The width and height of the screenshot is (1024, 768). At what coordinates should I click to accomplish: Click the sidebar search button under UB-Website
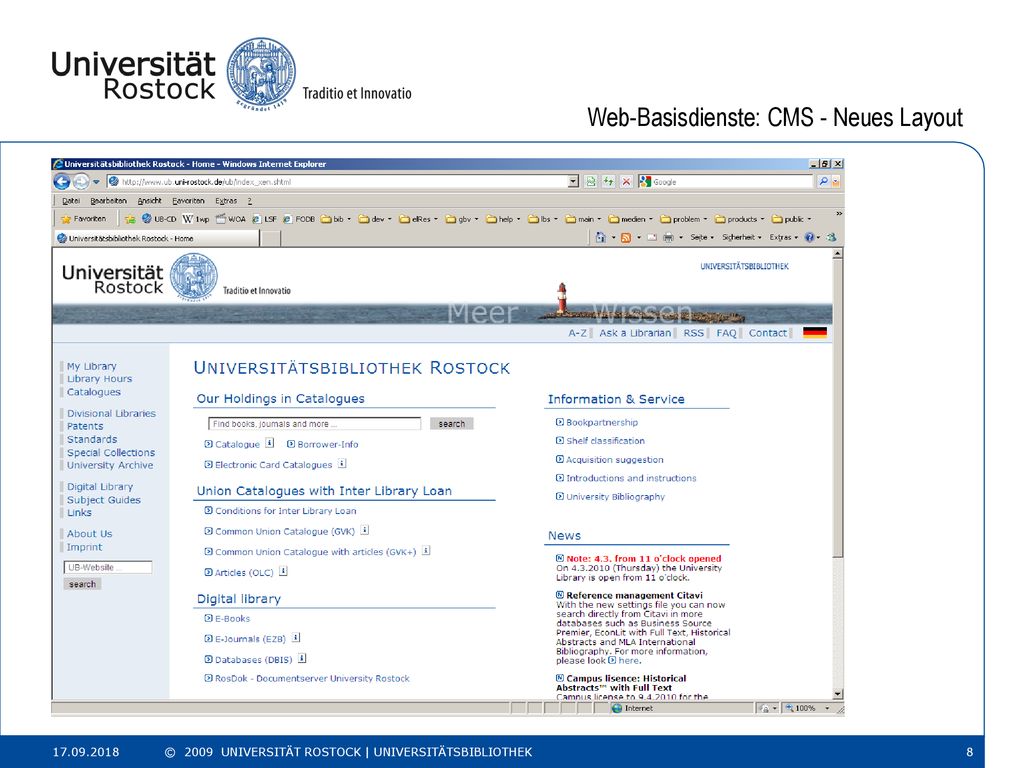82,584
